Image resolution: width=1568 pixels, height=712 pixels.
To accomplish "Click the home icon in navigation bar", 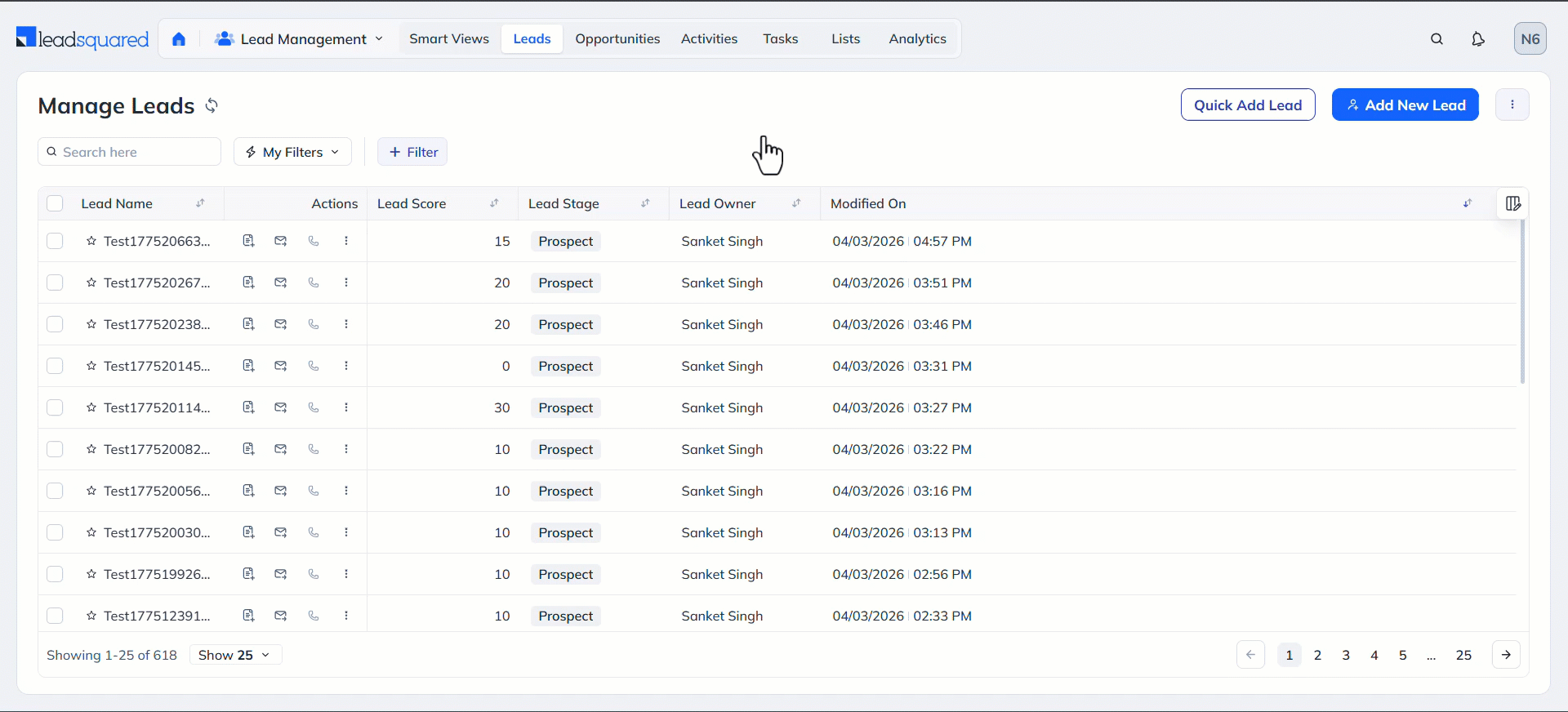I will coord(179,39).
